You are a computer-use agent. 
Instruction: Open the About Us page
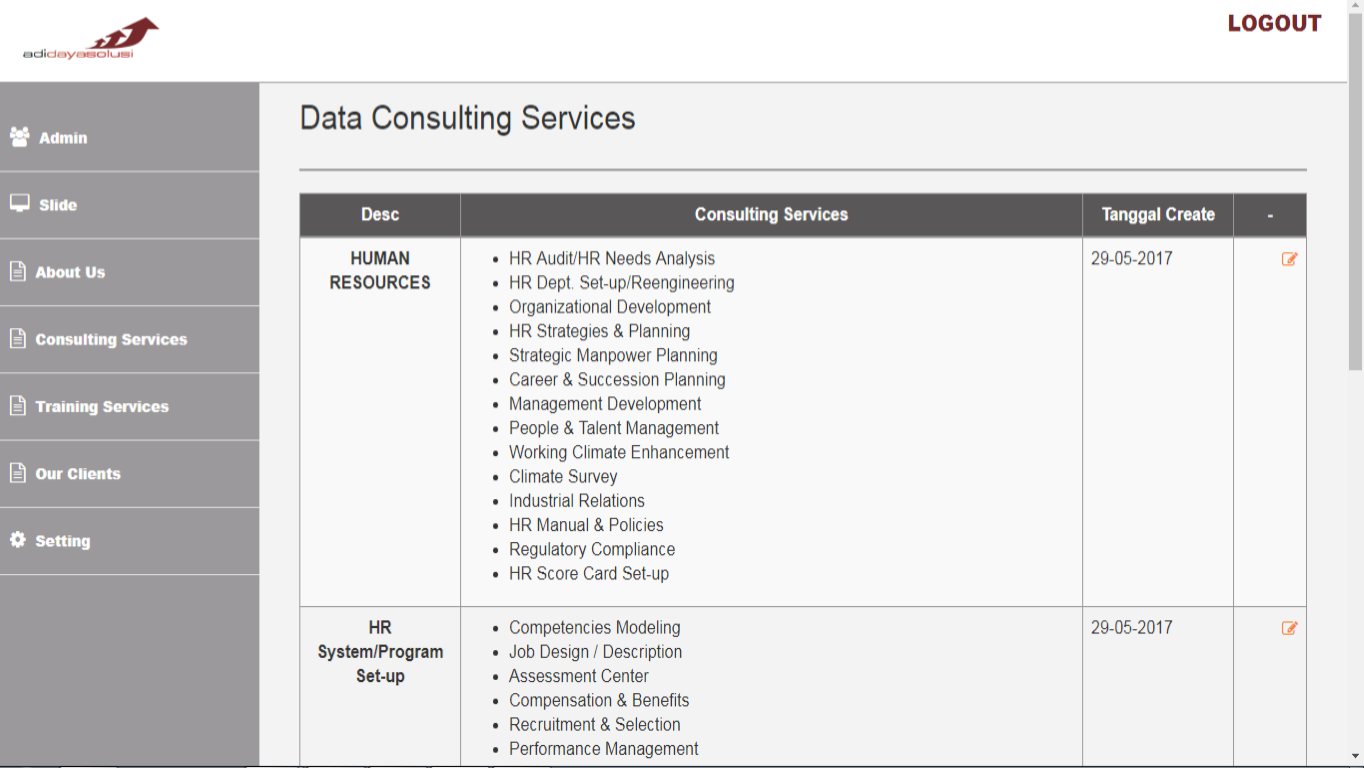tap(70, 272)
